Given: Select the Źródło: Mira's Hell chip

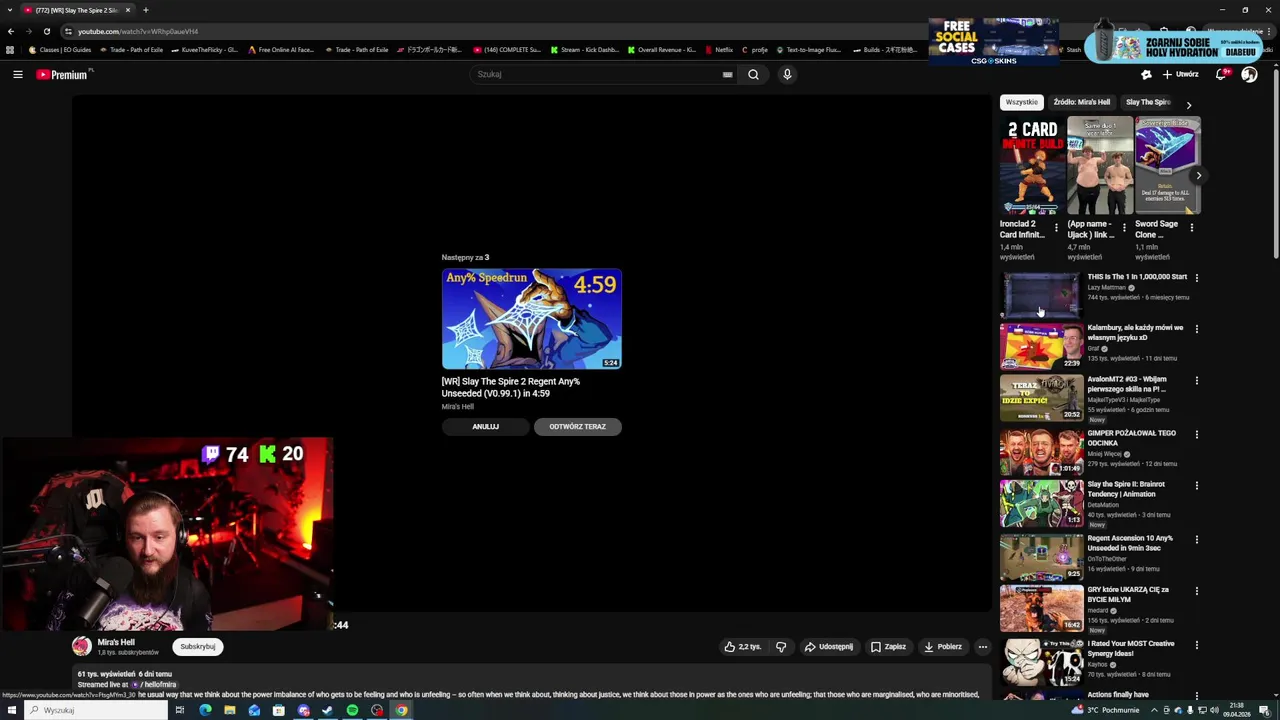Looking at the screenshot, I should point(1081,102).
